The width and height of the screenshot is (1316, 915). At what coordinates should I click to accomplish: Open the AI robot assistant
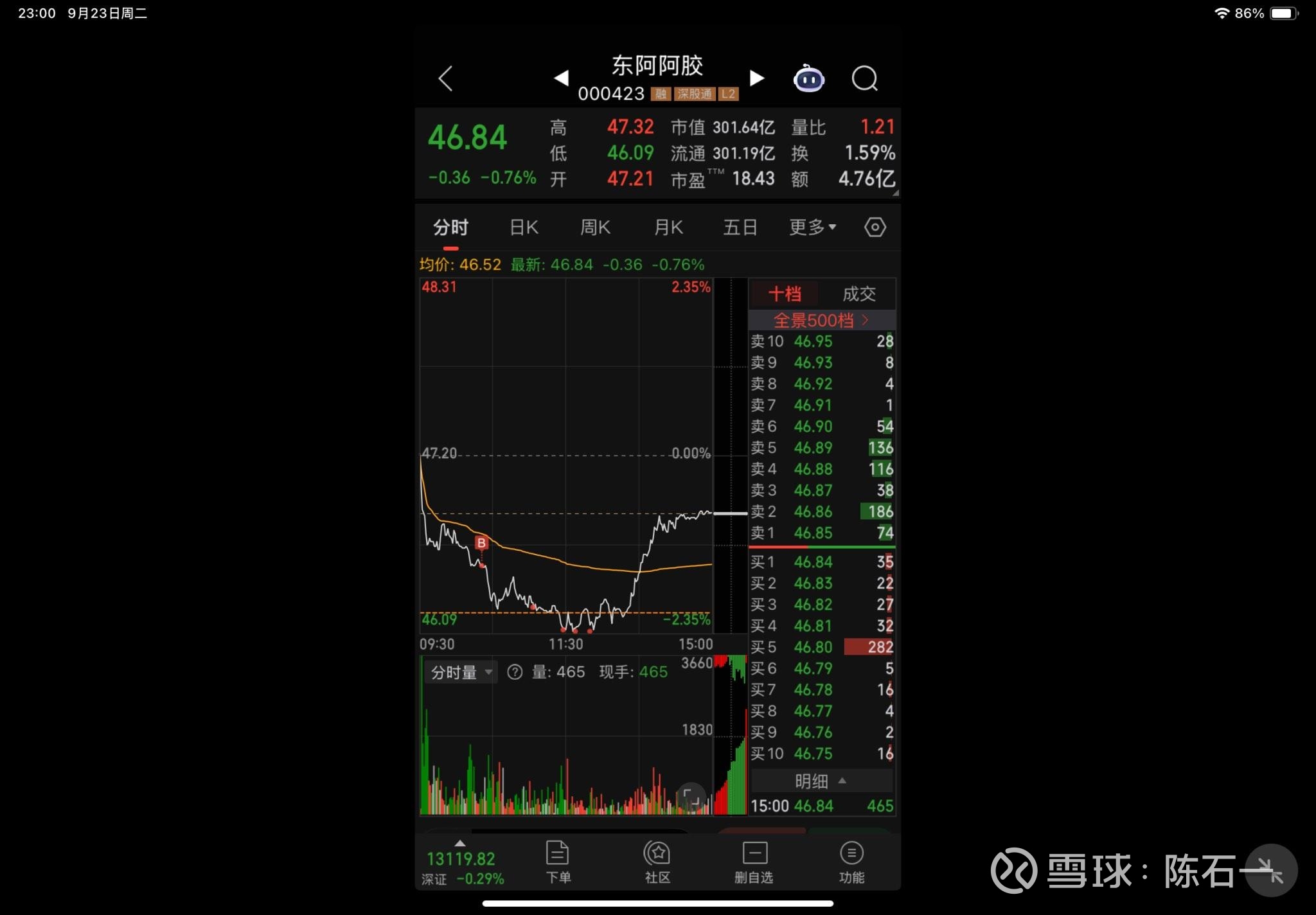click(x=808, y=79)
